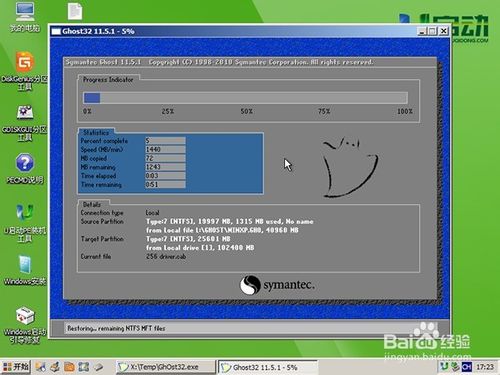The height and width of the screenshot is (375, 500).
Task: Select the Ghost32 11.5.1 - 5% taskbar button
Action: pyautogui.click(x=268, y=367)
